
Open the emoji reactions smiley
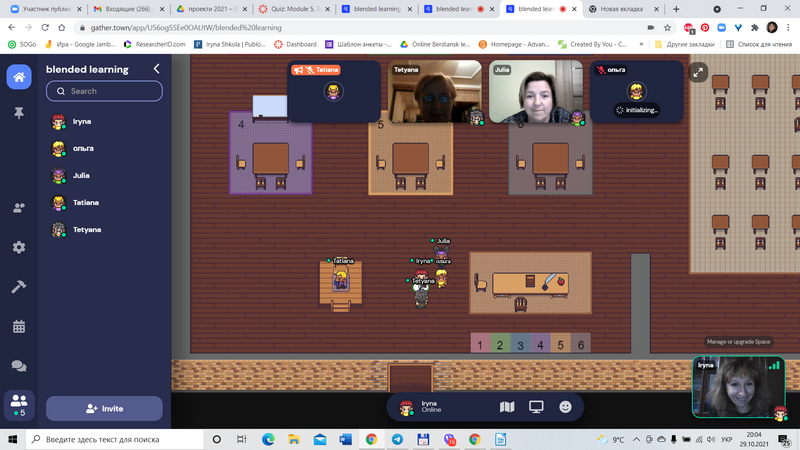[x=565, y=407]
